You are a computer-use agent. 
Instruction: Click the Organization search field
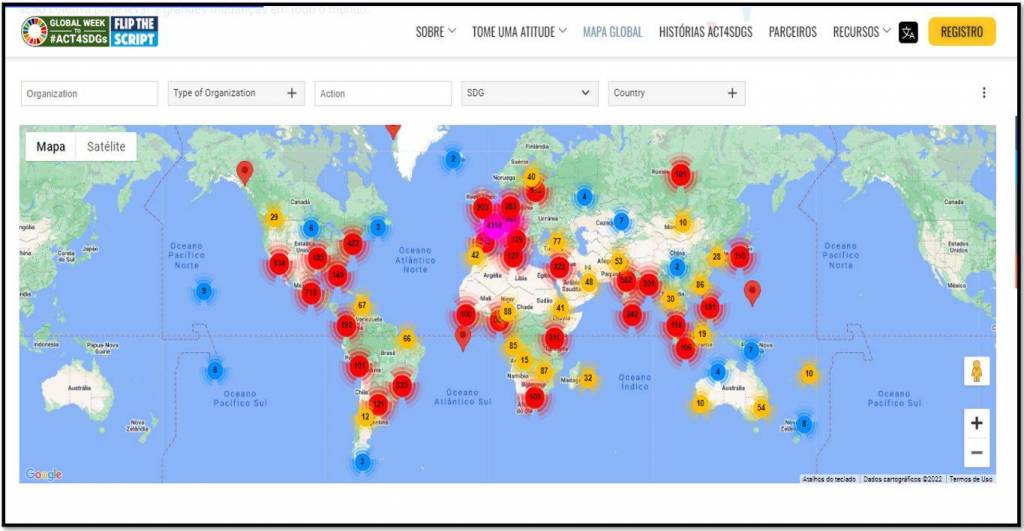pos(89,94)
